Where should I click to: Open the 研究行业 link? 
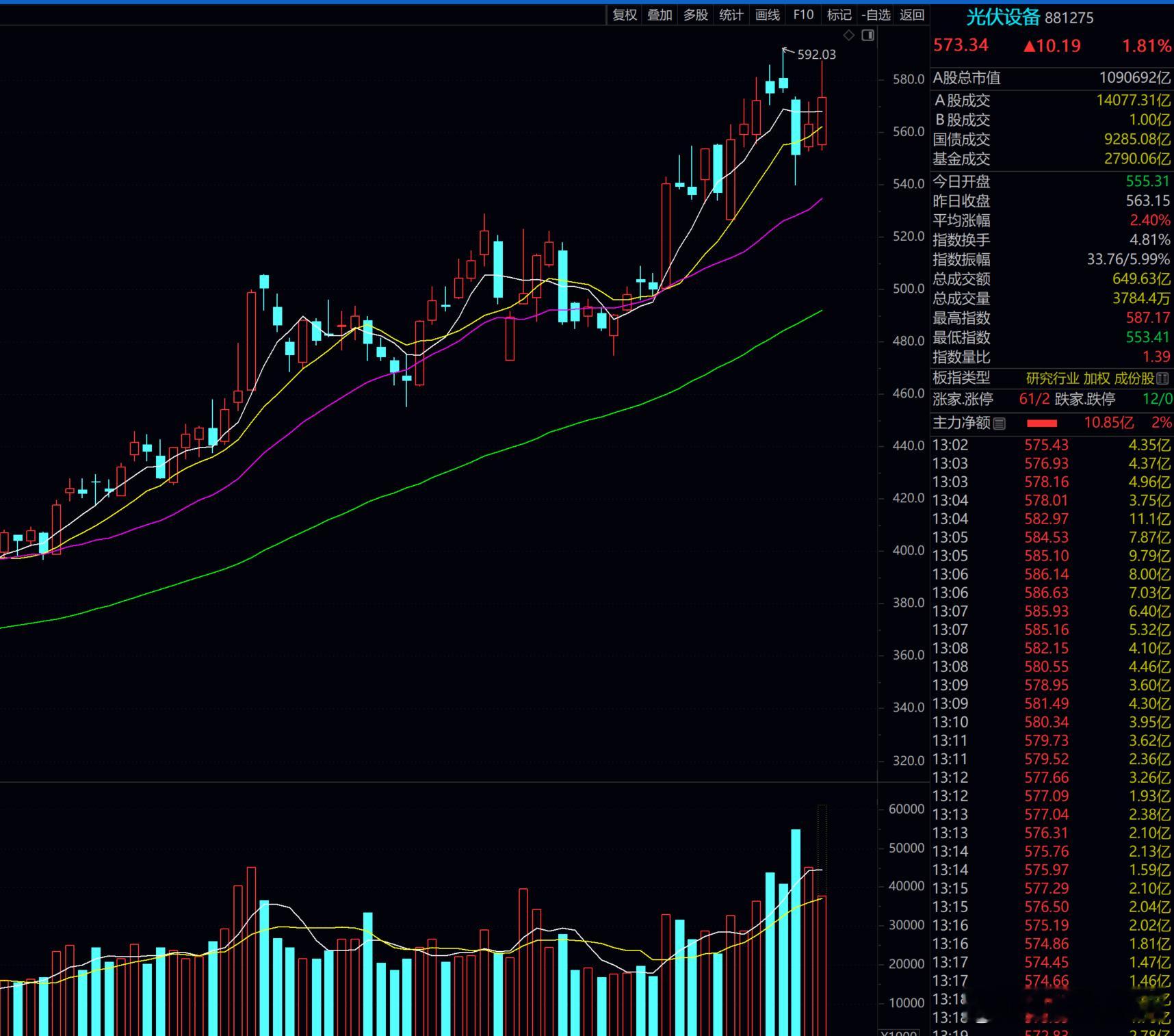(1052, 378)
